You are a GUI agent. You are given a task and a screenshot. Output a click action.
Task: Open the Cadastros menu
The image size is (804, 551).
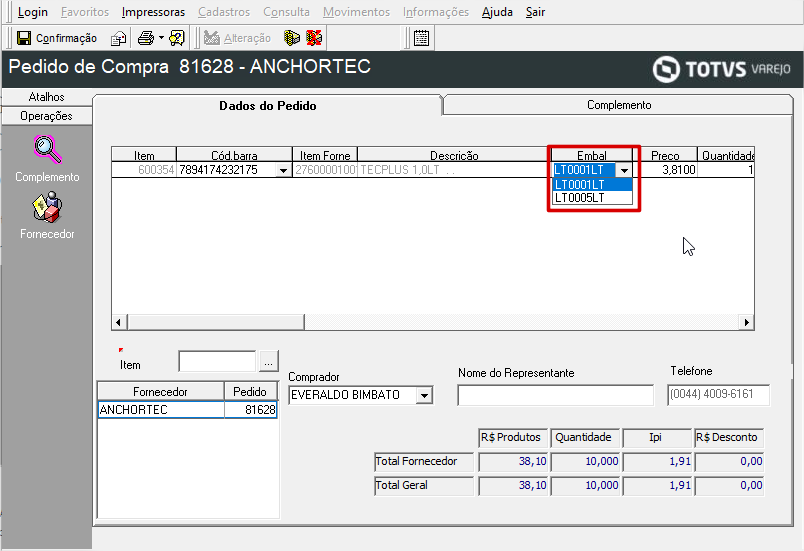[x=224, y=12]
